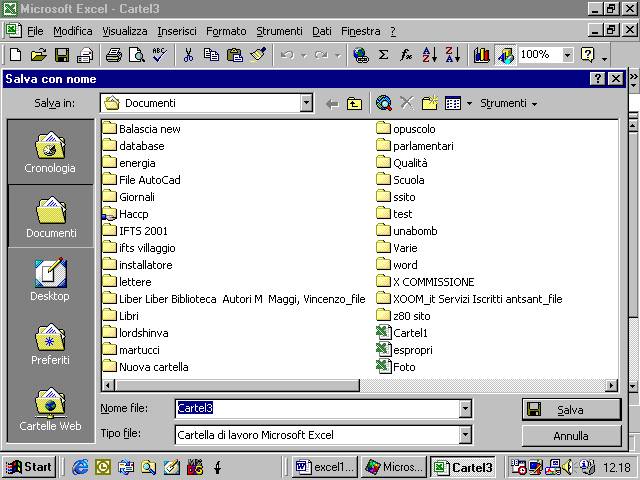This screenshot has height=480, width=640.
Task: Open Print Preview from the toolbar
Action: point(137,55)
